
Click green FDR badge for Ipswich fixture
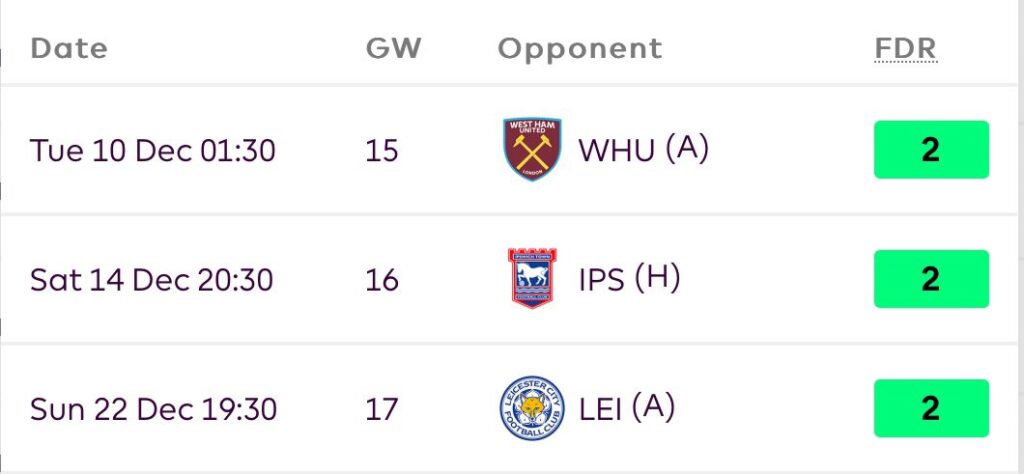point(930,279)
